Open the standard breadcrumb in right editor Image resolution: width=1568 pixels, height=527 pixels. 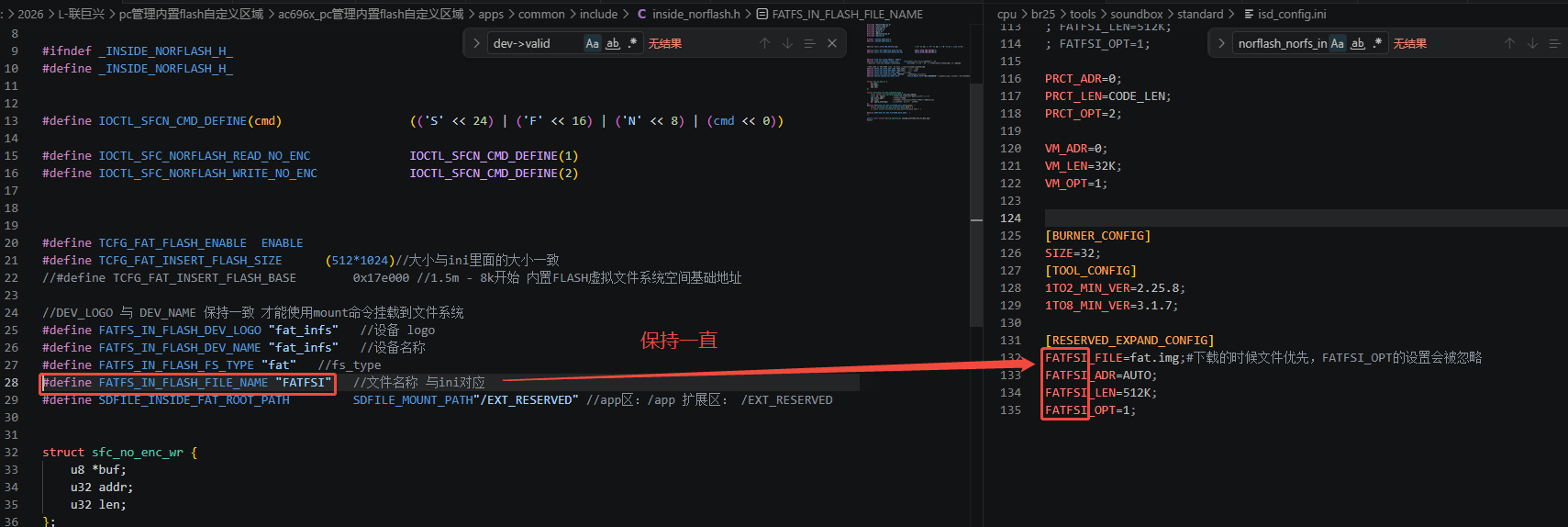point(1200,14)
